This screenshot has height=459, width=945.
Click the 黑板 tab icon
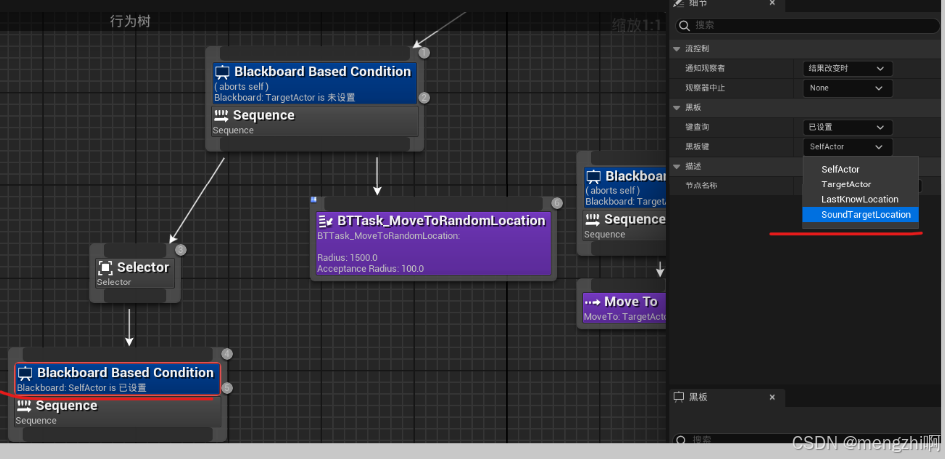(x=679, y=397)
